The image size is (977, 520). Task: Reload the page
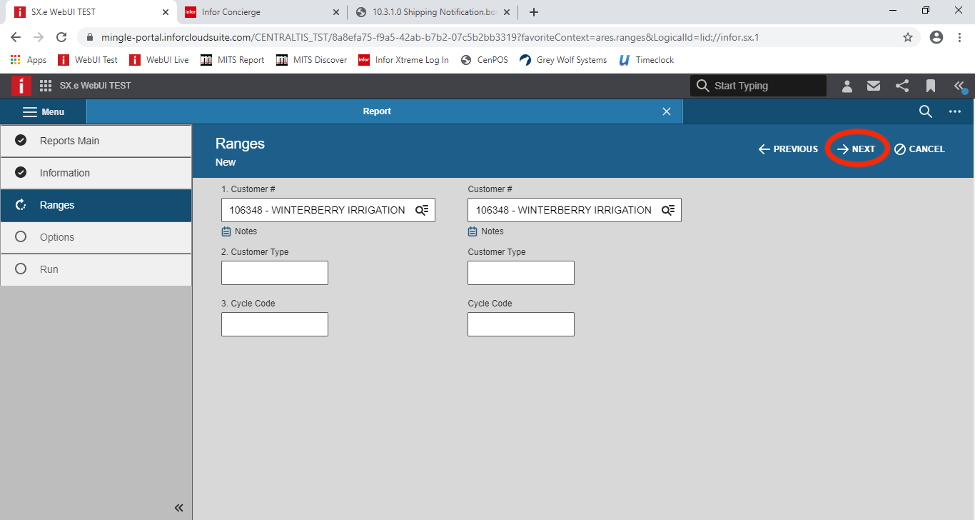pyautogui.click(x=61, y=37)
